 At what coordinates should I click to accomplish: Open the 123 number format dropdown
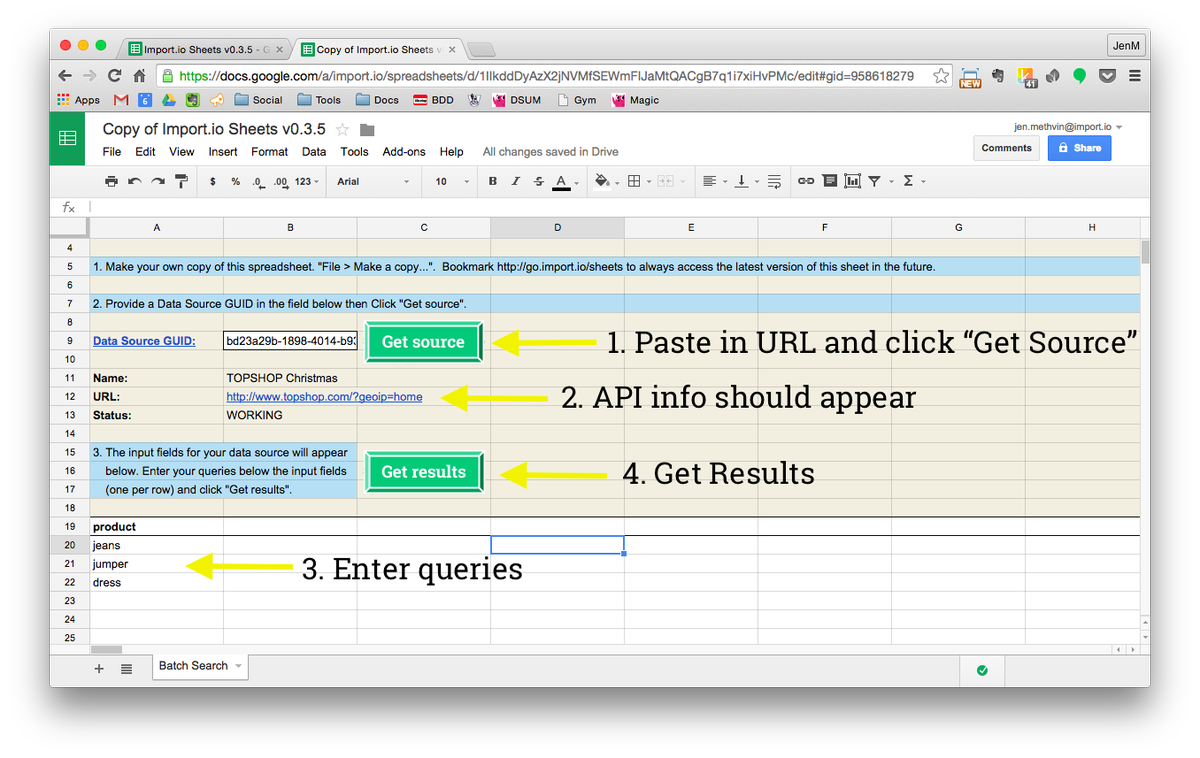(x=309, y=182)
